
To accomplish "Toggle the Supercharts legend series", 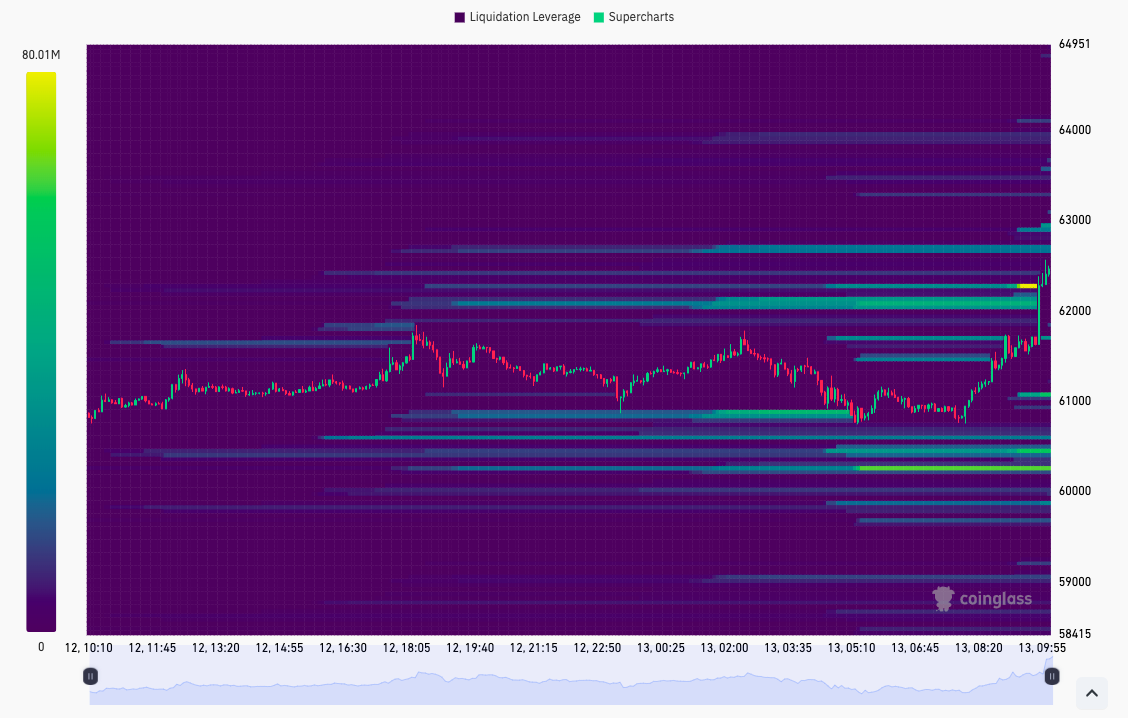I will (x=634, y=17).
